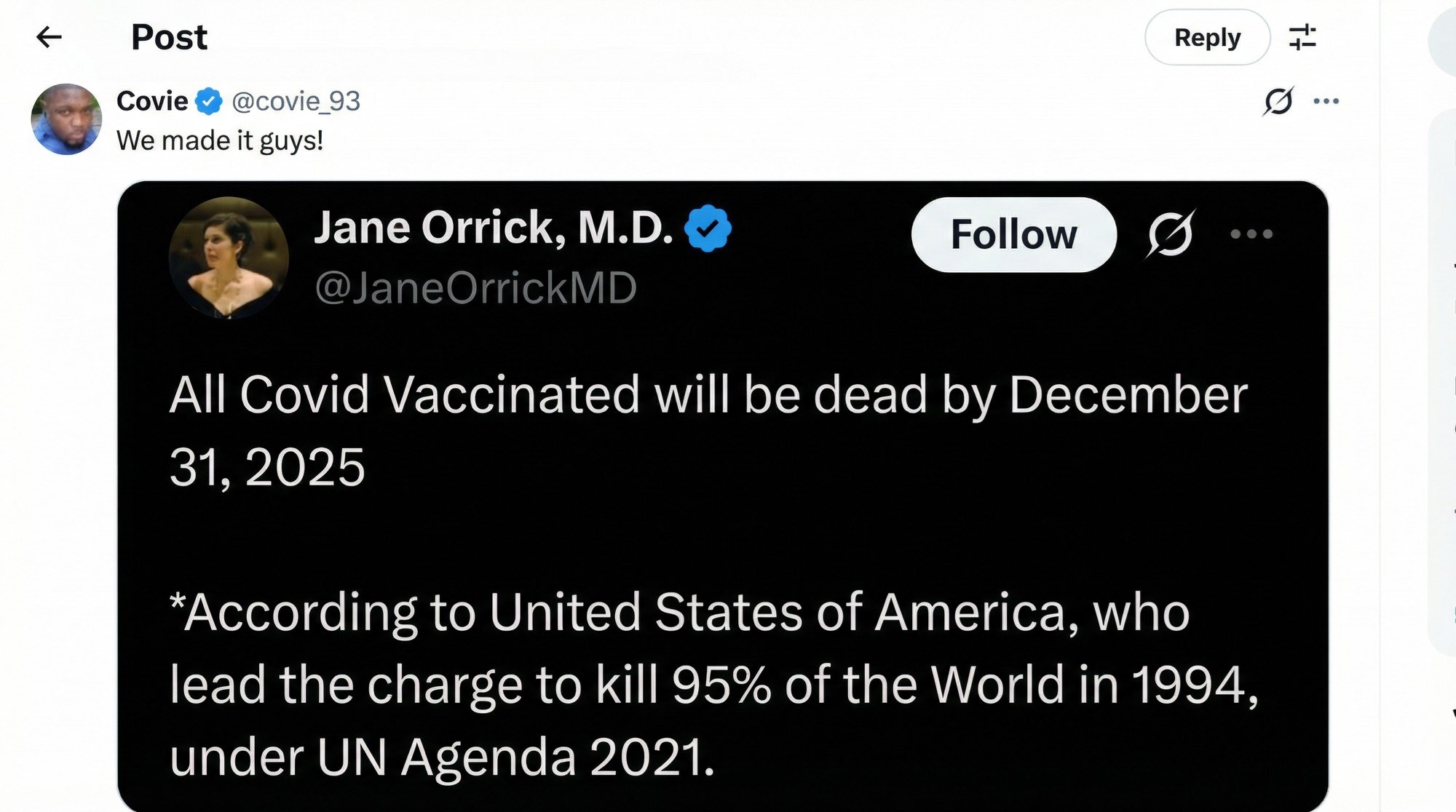The image size is (1456, 812).
Task: Open the @JaneOrrickMD handle
Action: coord(475,287)
